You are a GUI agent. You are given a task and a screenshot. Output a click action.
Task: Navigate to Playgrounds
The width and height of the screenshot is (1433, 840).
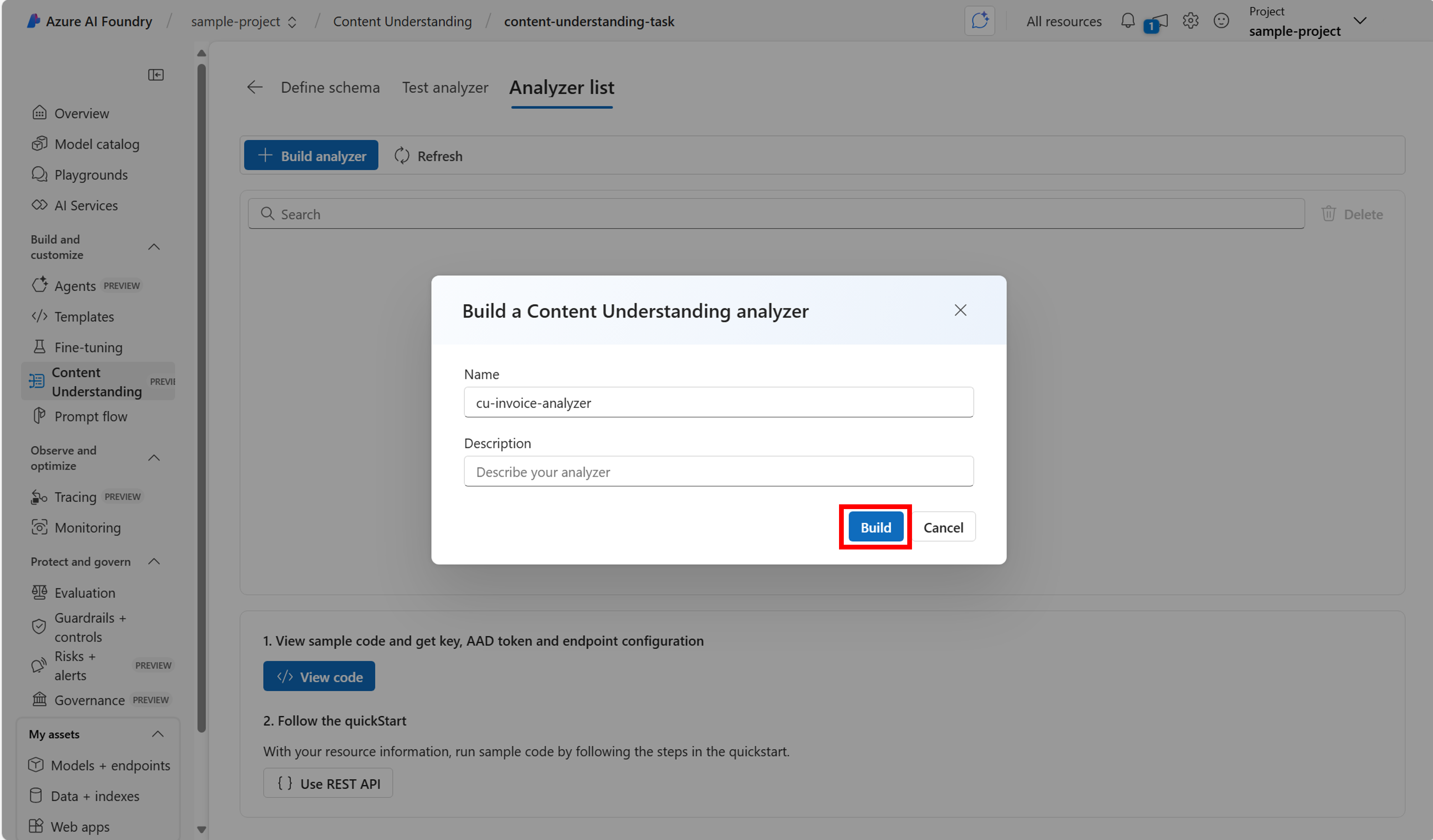point(91,174)
